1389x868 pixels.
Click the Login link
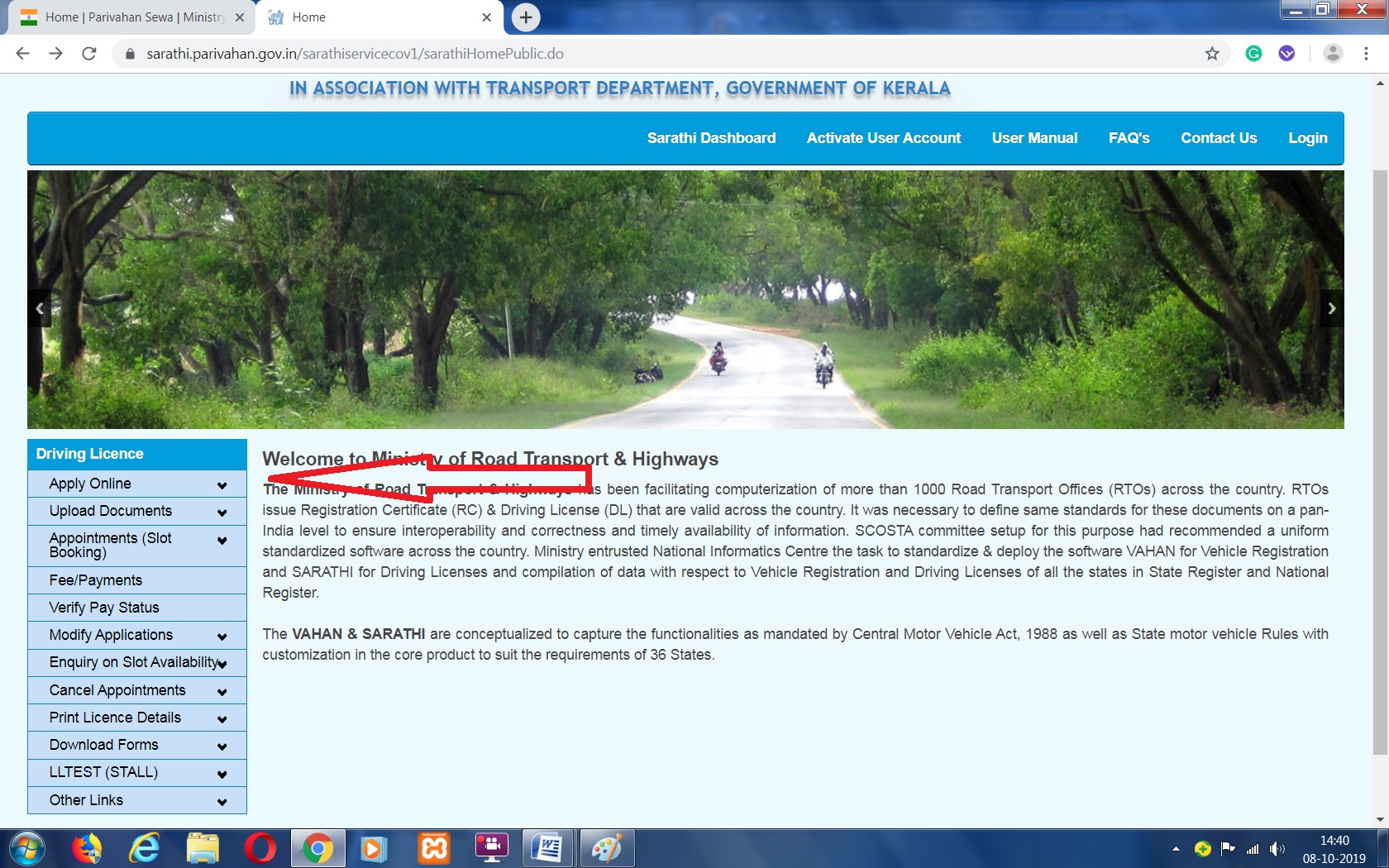click(x=1307, y=138)
